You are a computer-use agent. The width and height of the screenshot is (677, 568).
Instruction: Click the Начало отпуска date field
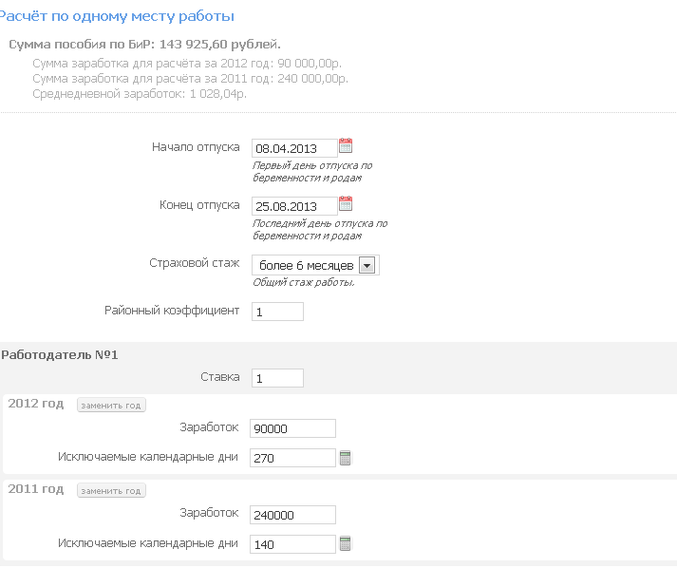[294, 148]
